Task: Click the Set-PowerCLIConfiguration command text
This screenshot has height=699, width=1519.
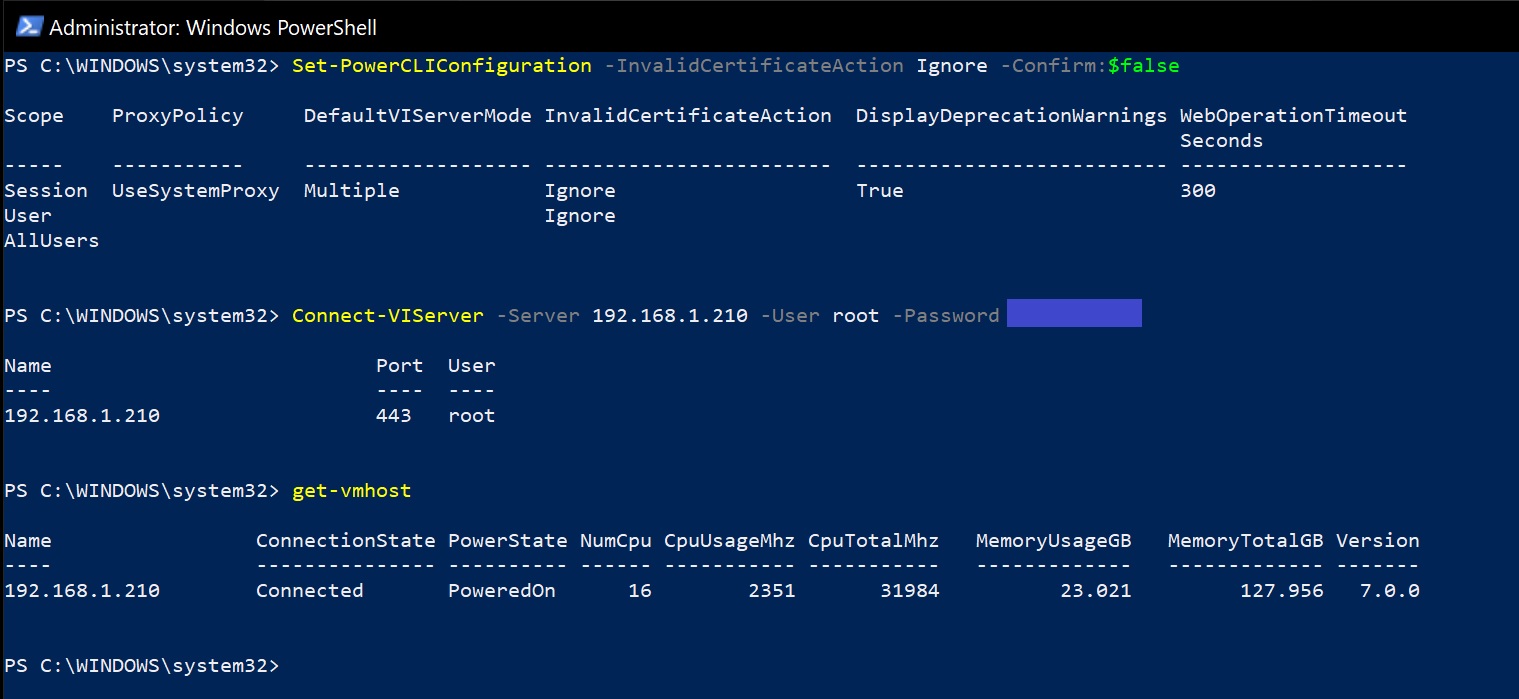Action: pyautogui.click(x=442, y=66)
